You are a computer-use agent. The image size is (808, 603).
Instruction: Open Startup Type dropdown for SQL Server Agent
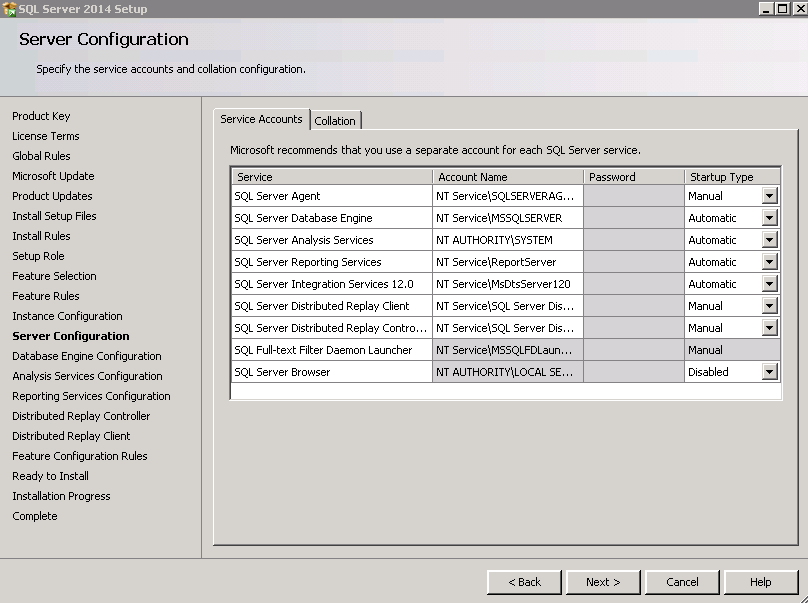pyautogui.click(x=769, y=196)
